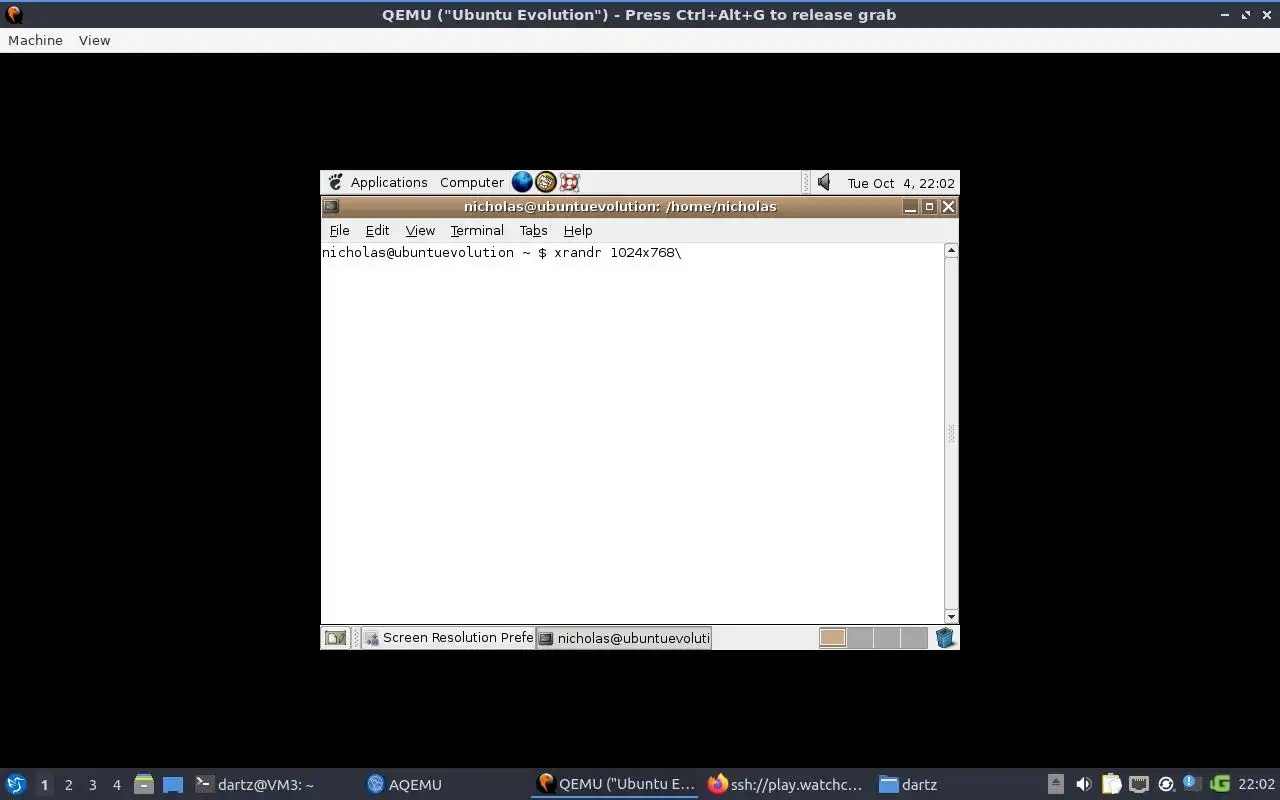The width and height of the screenshot is (1280, 800).
Task: Click the guest clock Tue Oct 4, 22:02
Action: pos(901,183)
